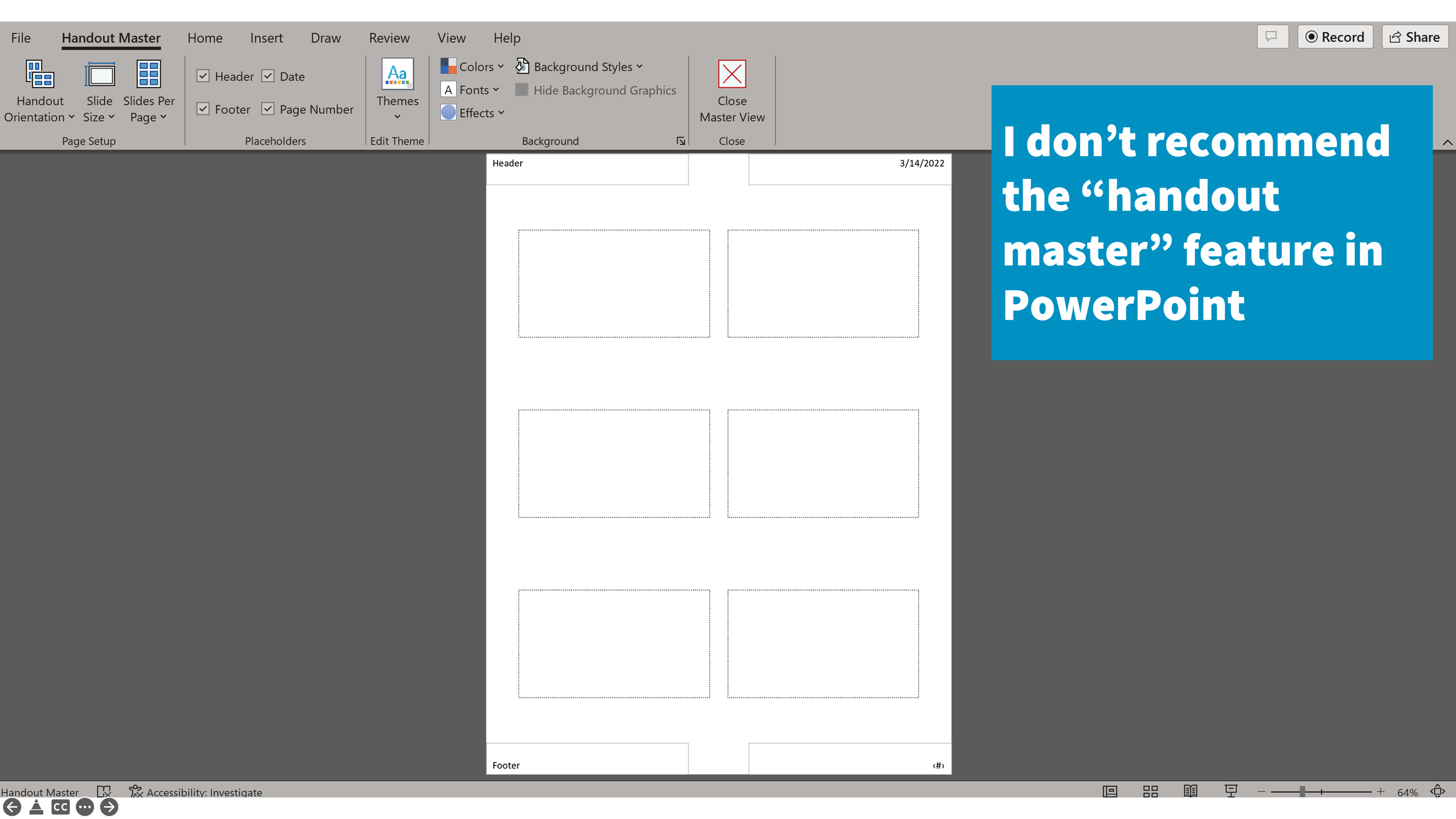Run Accessibility: Investigate from status bar
The height and width of the screenshot is (819, 1456).
click(197, 792)
